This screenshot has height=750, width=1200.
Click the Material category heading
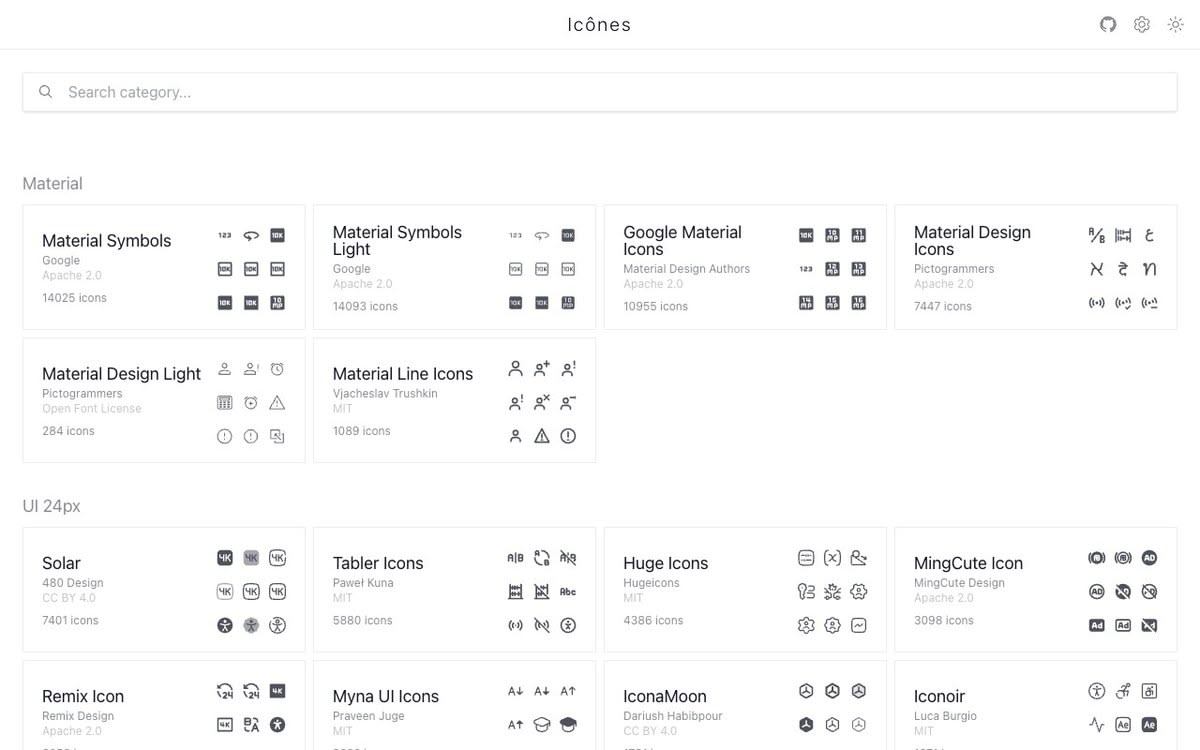[52, 184]
